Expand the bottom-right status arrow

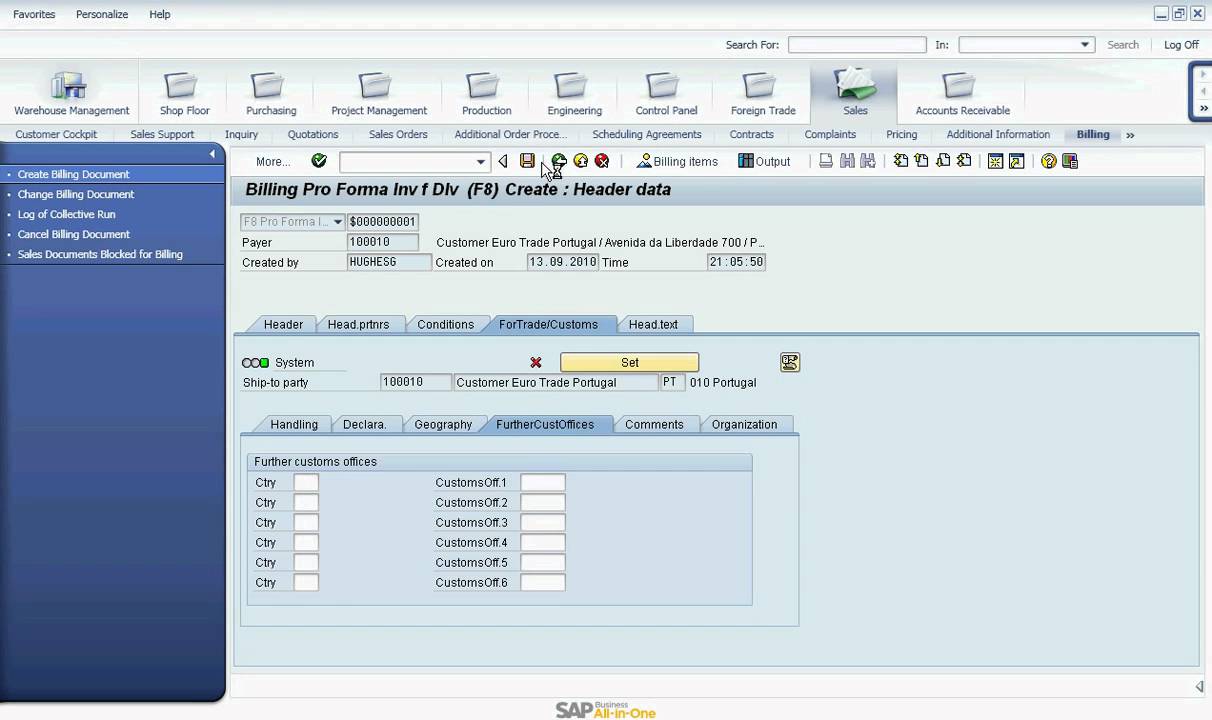tap(1199, 686)
